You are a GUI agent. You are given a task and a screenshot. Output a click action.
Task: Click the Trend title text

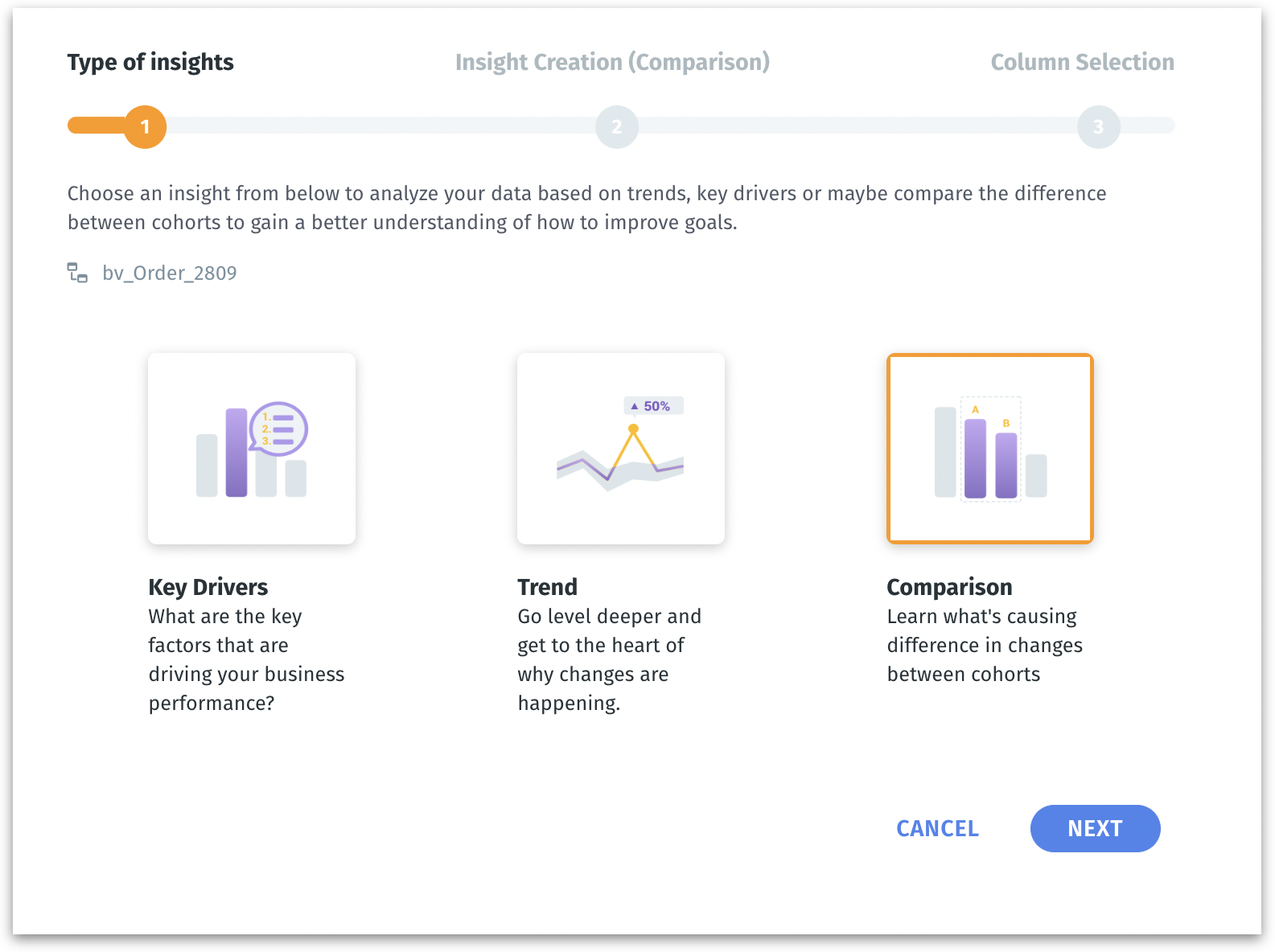547,587
